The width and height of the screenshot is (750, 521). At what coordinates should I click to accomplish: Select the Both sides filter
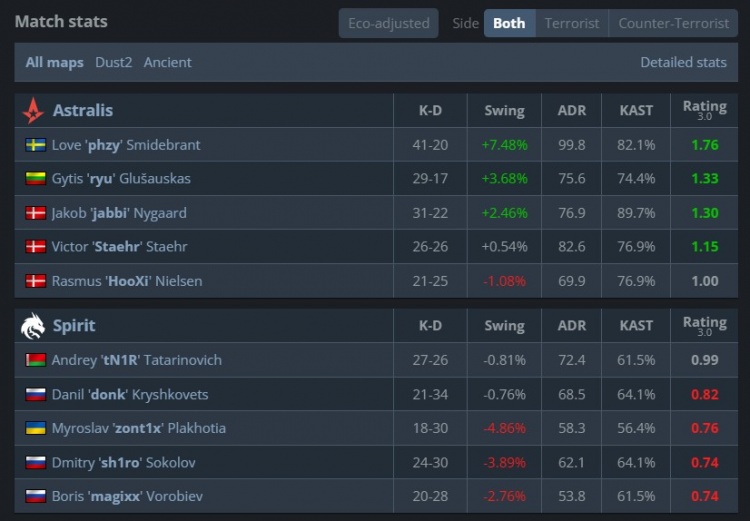(509, 23)
